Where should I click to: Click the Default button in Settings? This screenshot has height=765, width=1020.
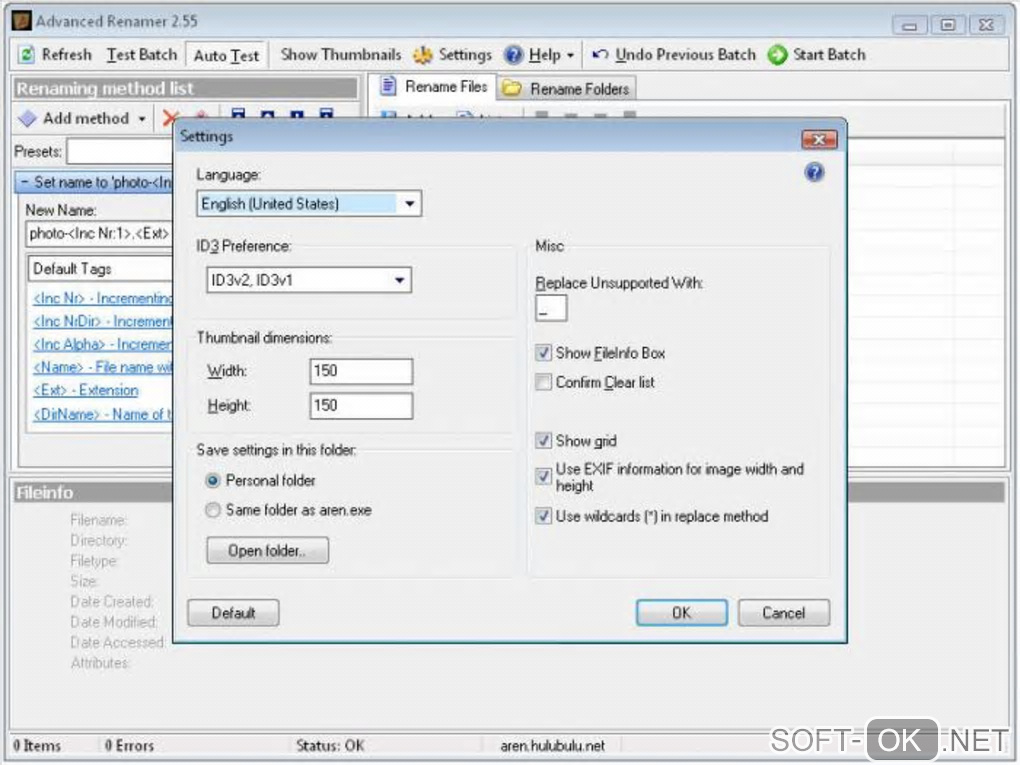click(x=233, y=613)
